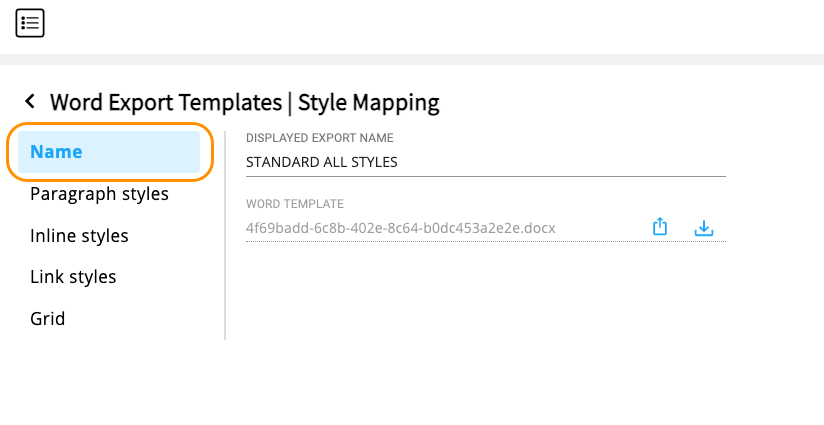Switch to Inline styles section
The height and width of the screenshot is (425, 824).
79,235
